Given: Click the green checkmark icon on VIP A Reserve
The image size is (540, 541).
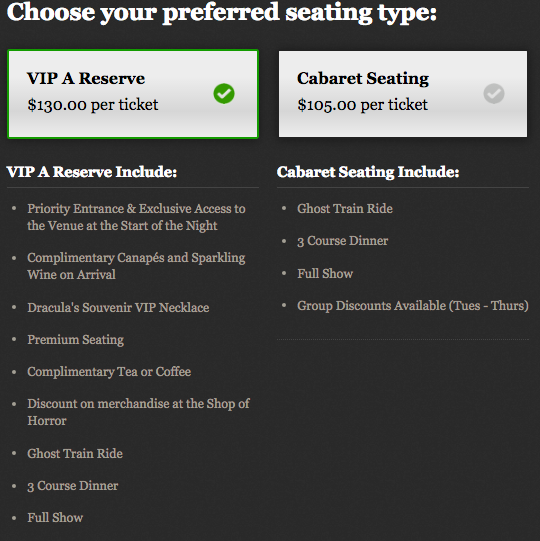Looking at the screenshot, I should pyautogui.click(x=224, y=94).
